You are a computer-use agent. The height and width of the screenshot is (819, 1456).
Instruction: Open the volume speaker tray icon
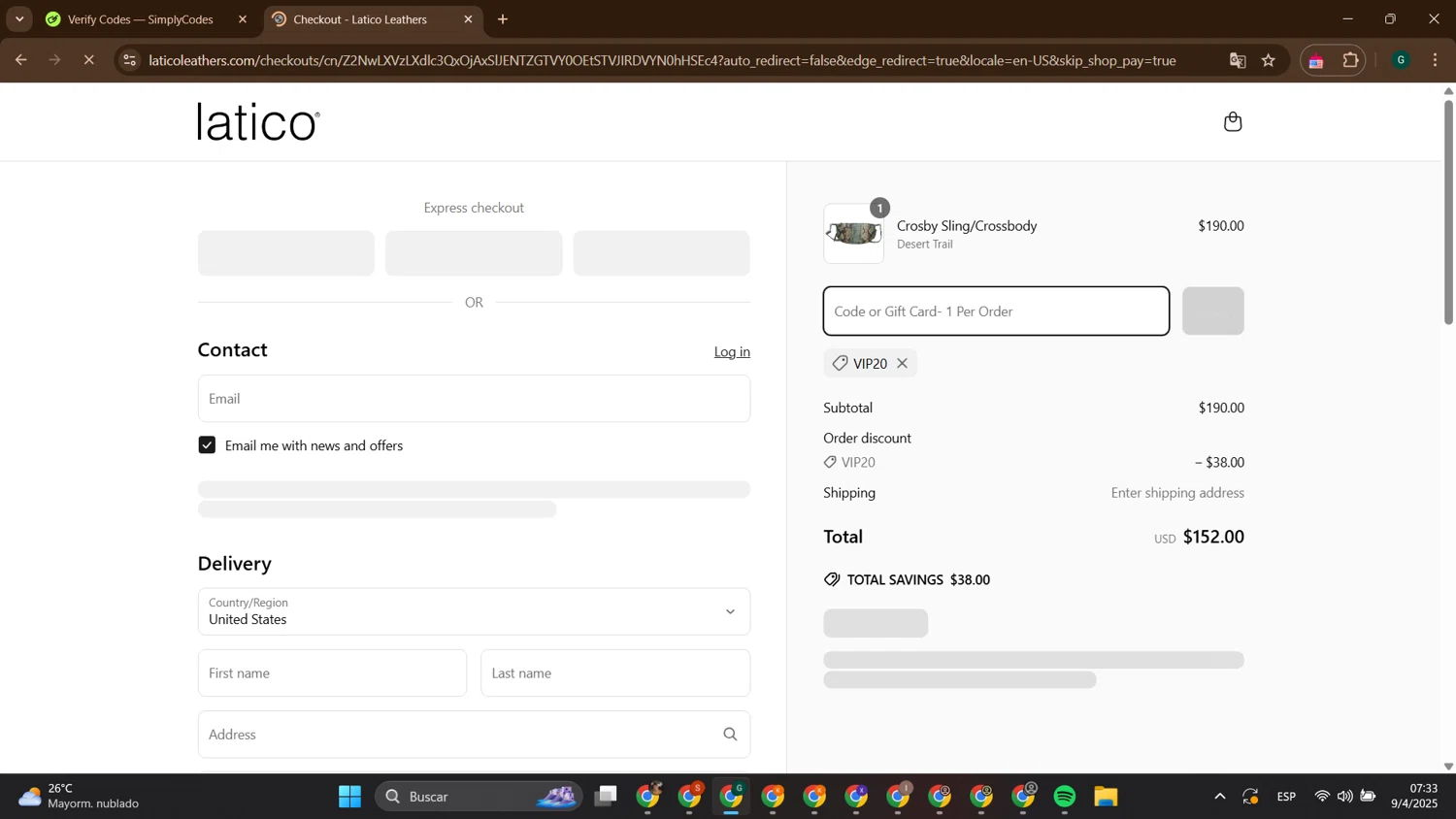coord(1344,797)
